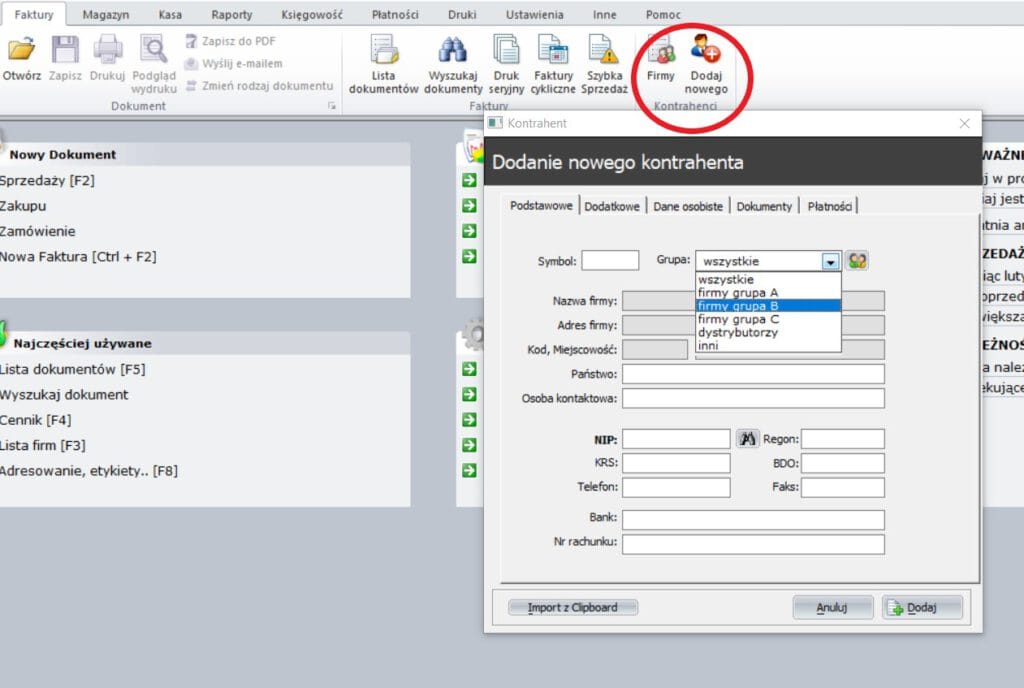Expand the Dokument group dialog launcher
Image resolution: width=1024 pixels, height=688 pixels.
(x=331, y=105)
